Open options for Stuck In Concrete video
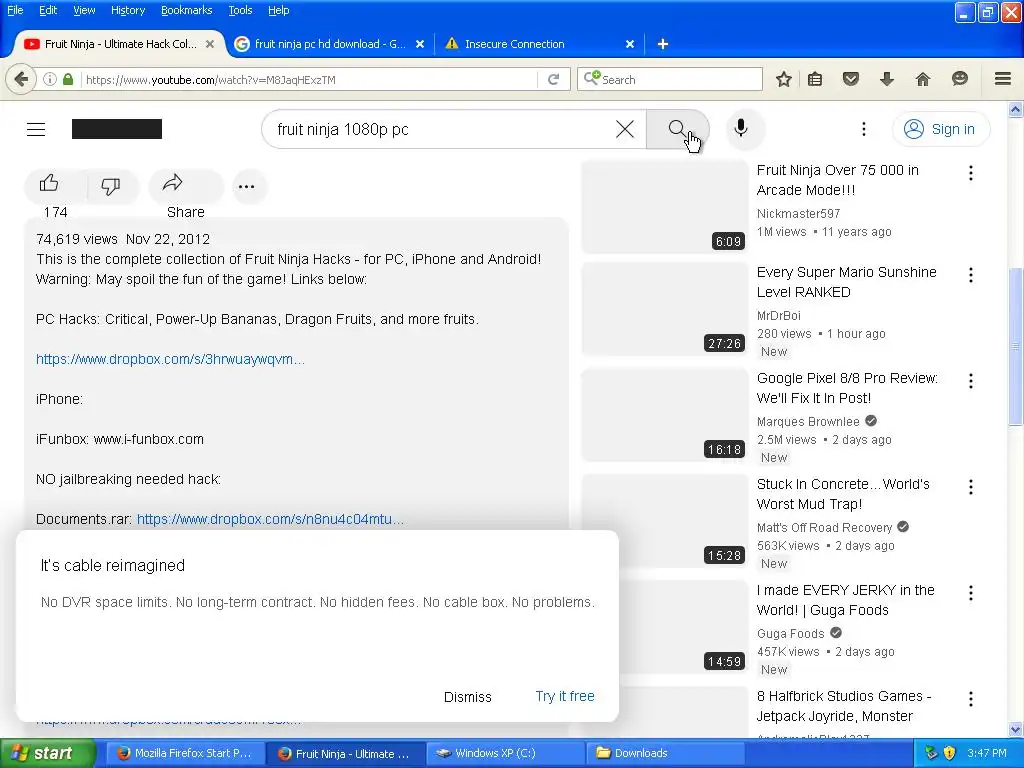 [x=970, y=487]
